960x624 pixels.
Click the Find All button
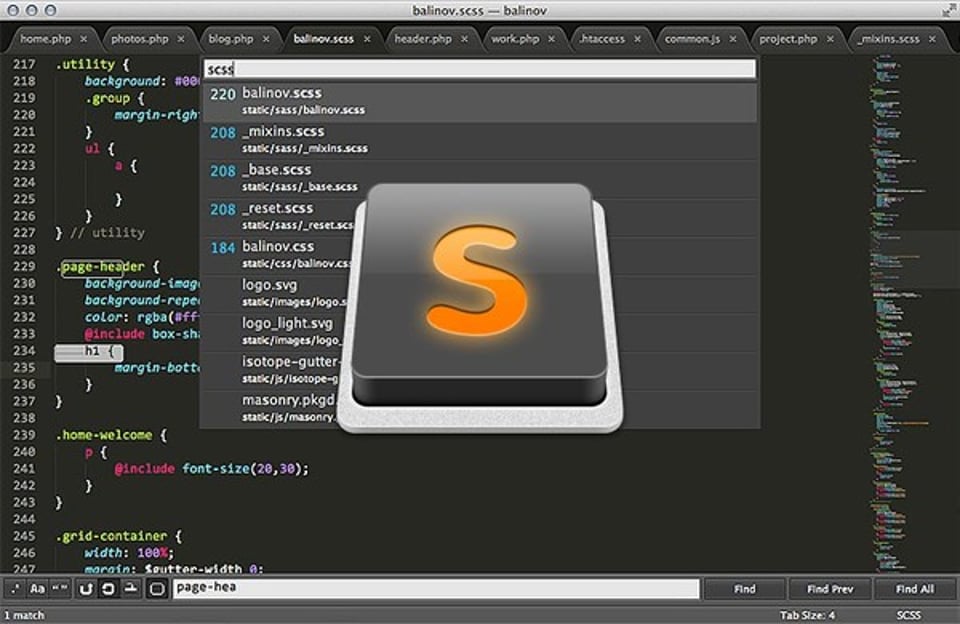point(913,589)
